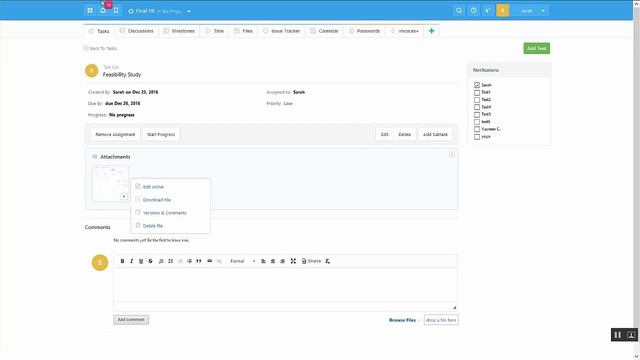Choose Delete file from attachment menu
The width and height of the screenshot is (640, 360).
153,226
